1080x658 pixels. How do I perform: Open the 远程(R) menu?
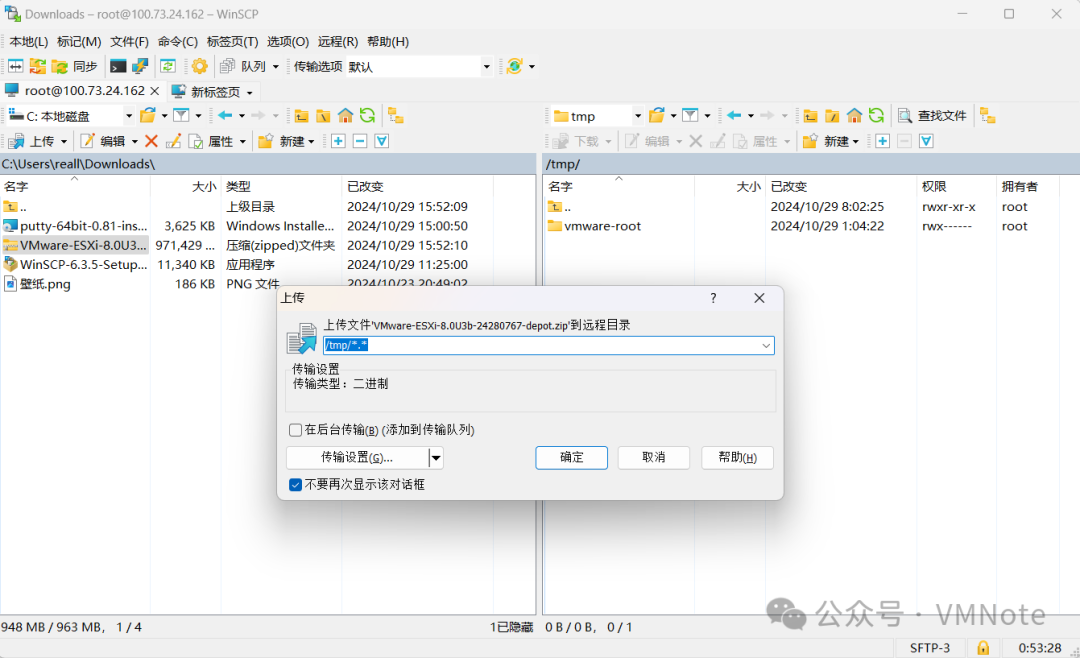pyautogui.click(x=338, y=42)
